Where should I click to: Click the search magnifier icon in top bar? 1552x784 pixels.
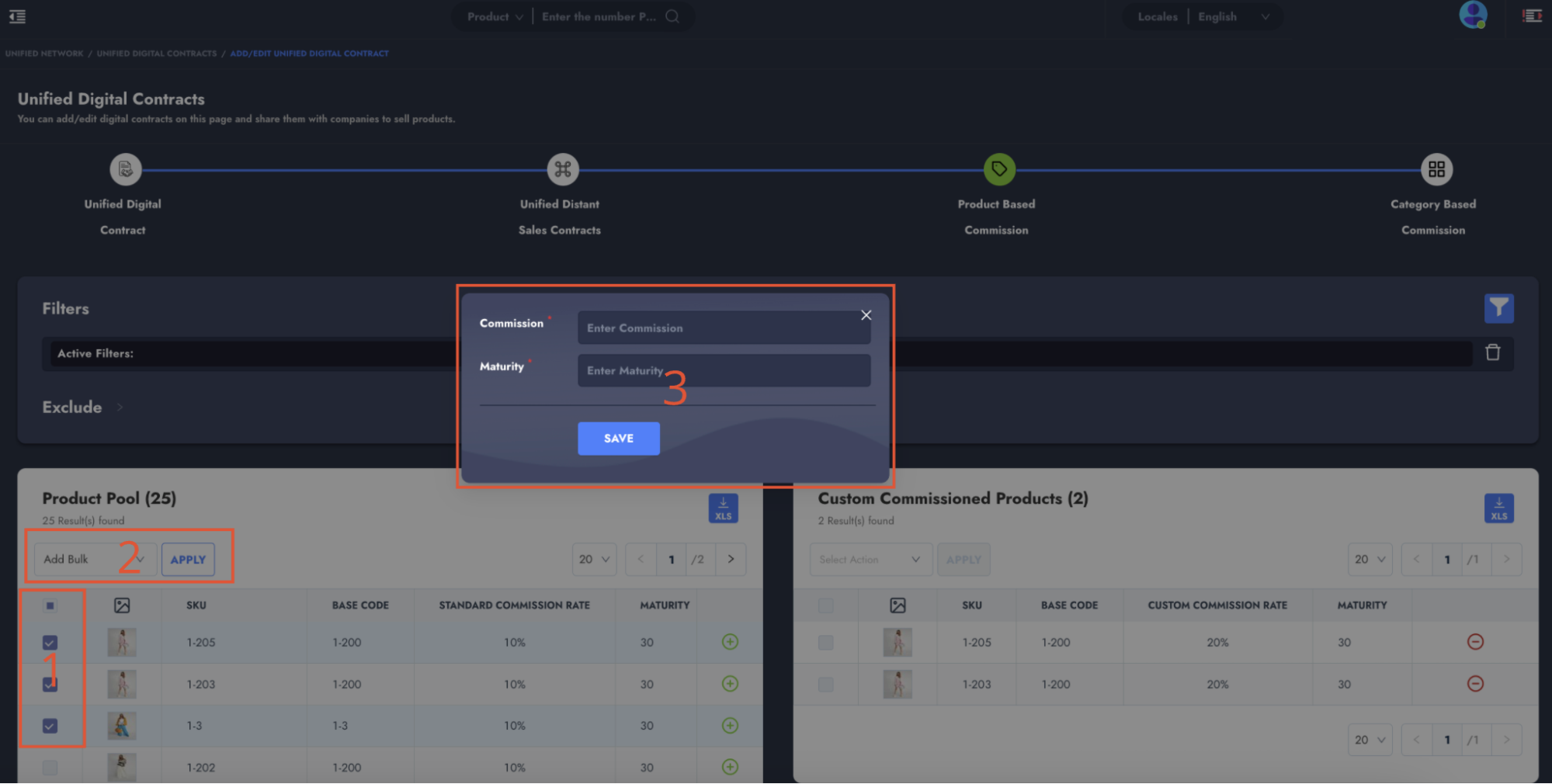(672, 16)
